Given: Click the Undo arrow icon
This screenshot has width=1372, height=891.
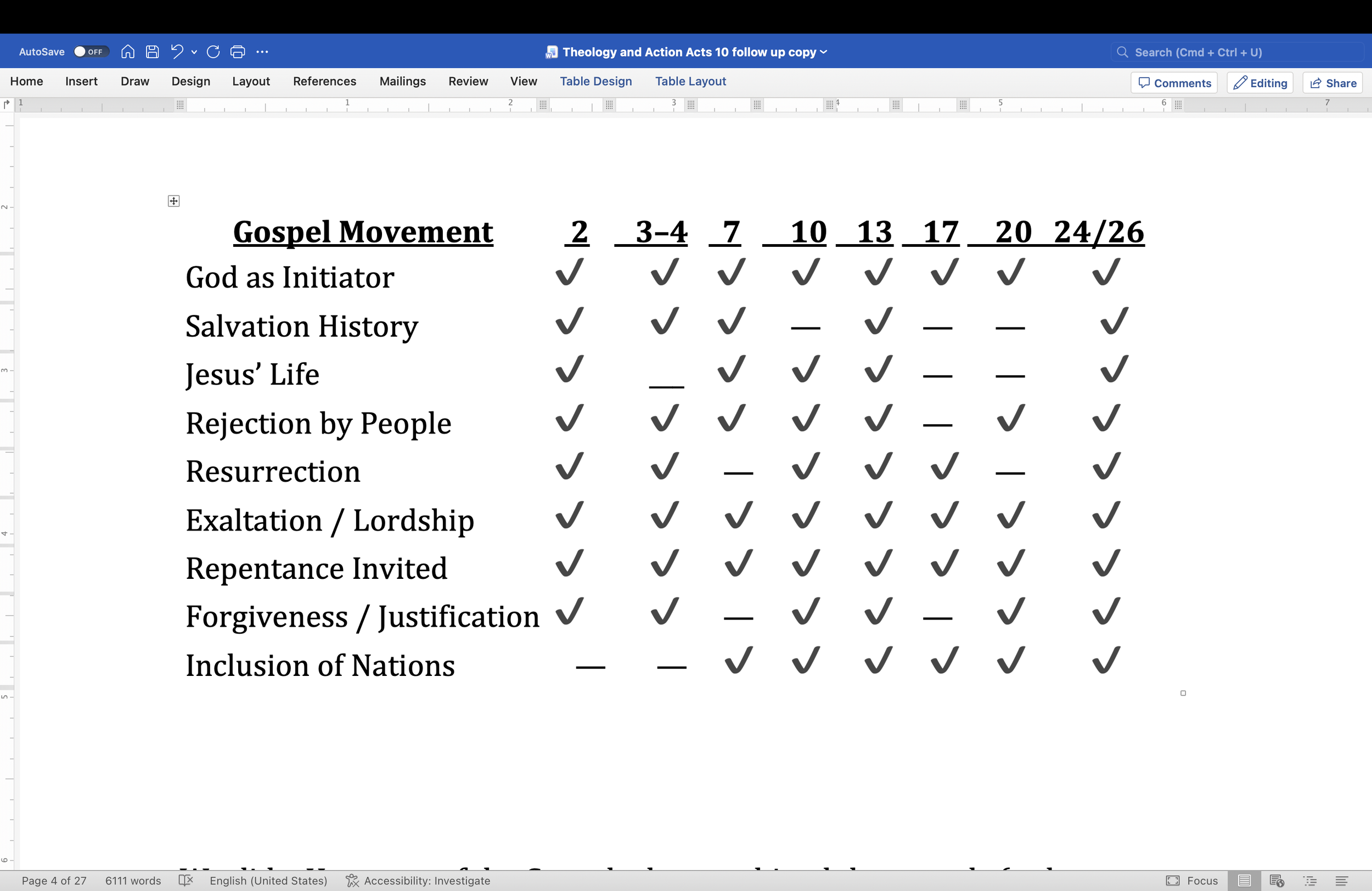Looking at the screenshot, I should click(176, 52).
